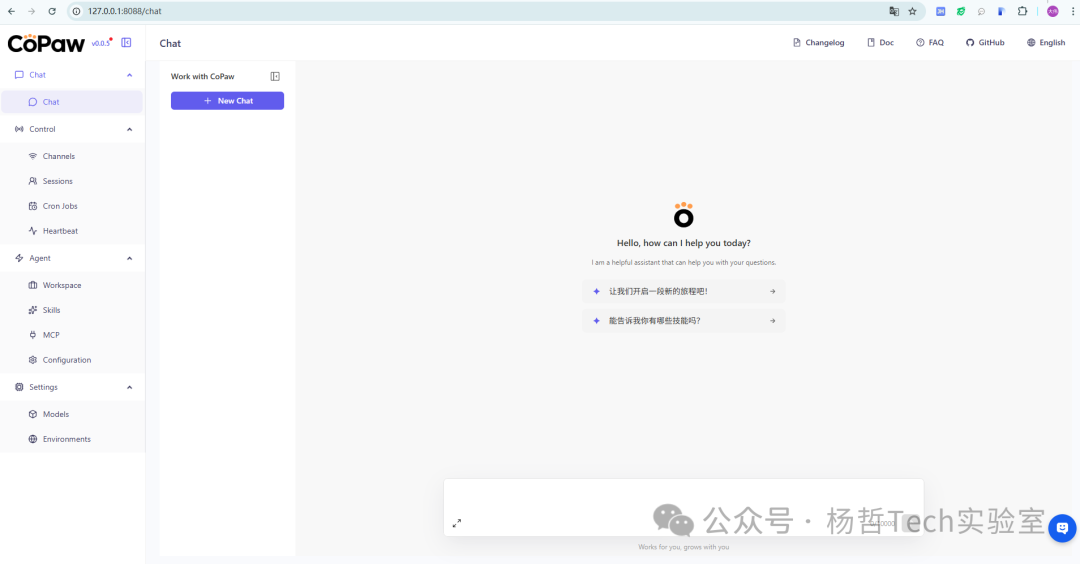
Task: Go back in the browser
Action: pos(12,11)
